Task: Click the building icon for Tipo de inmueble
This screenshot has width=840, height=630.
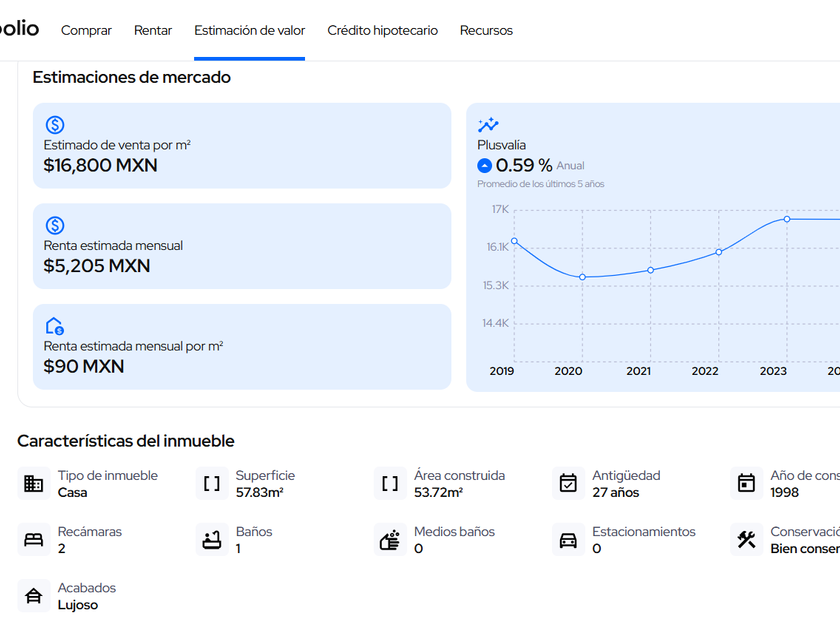Action: (34, 484)
